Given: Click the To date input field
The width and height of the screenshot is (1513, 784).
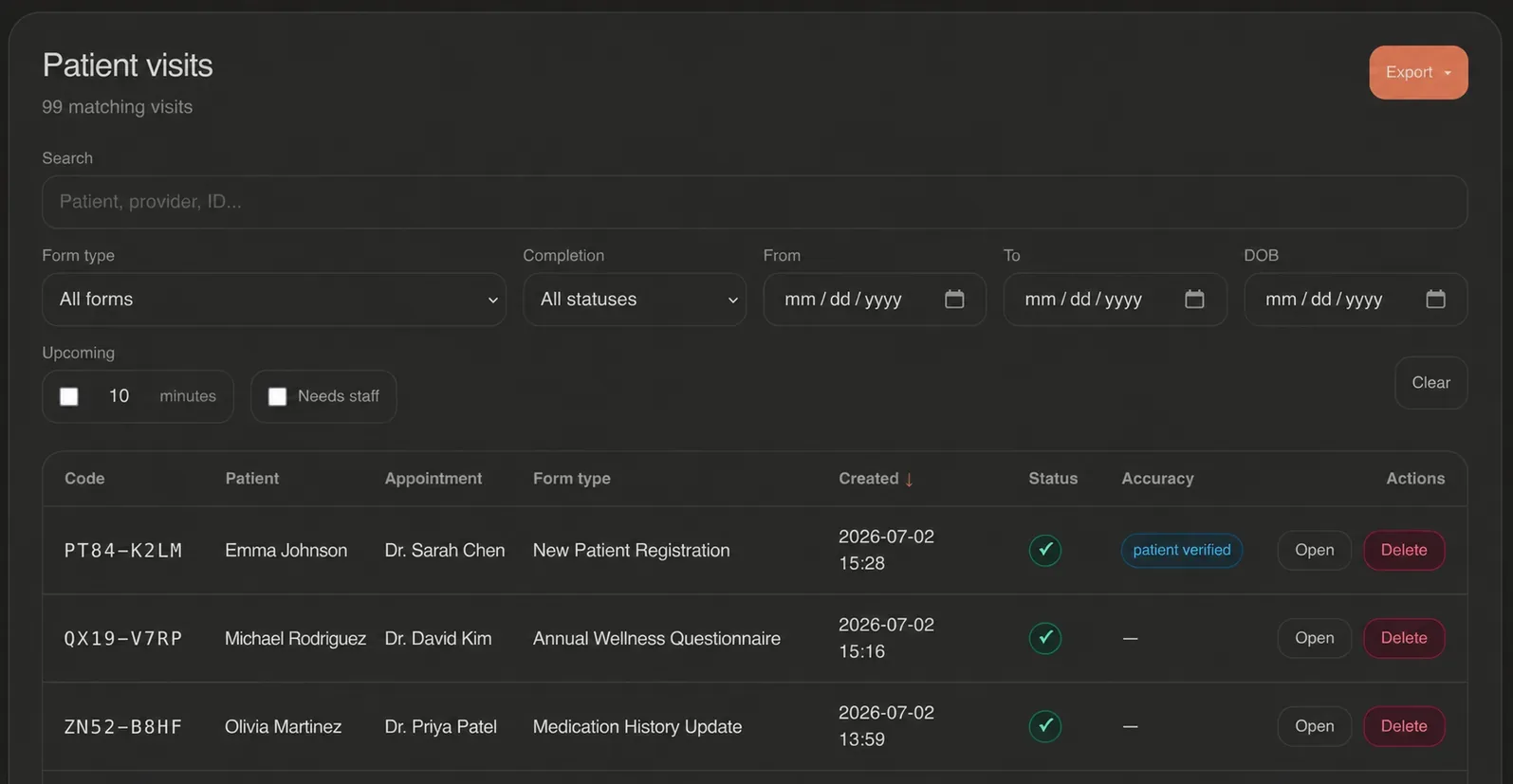Looking at the screenshot, I should click(x=1115, y=300).
